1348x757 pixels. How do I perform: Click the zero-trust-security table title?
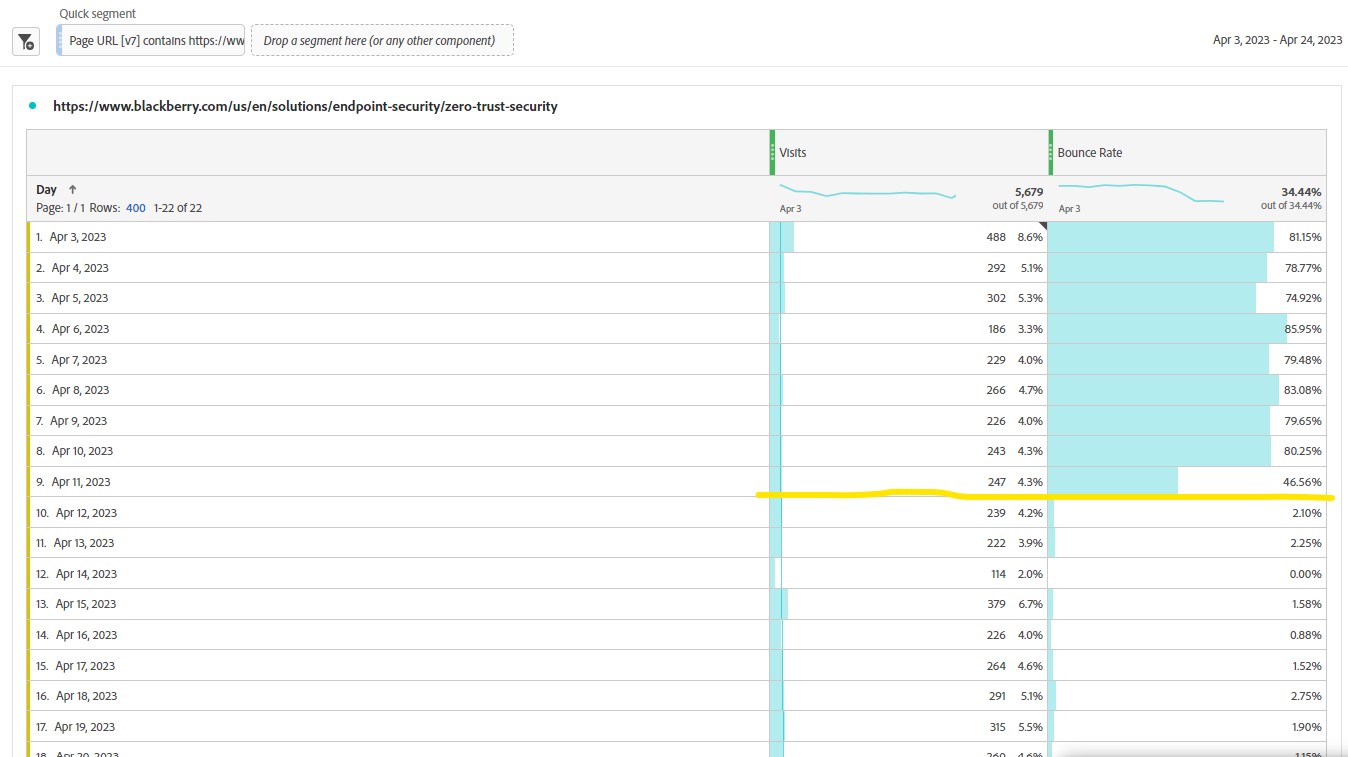[x=305, y=106]
